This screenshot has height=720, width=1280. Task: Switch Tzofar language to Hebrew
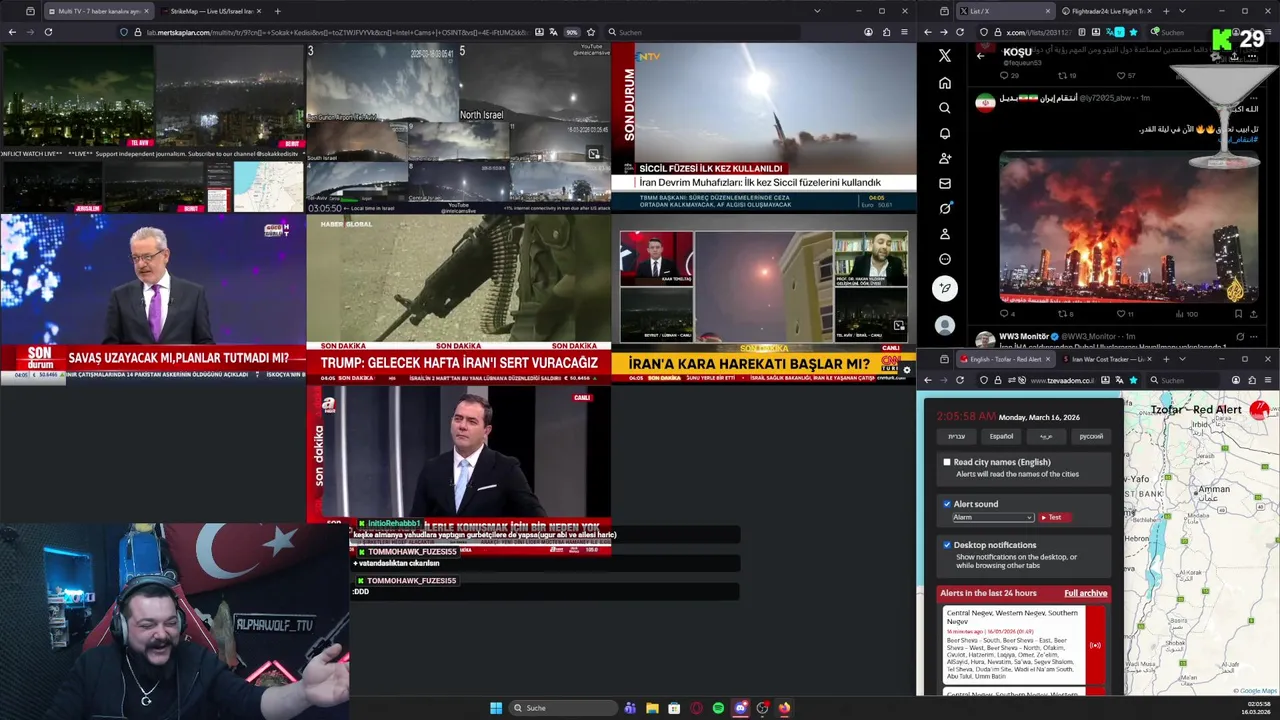click(x=957, y=436)
